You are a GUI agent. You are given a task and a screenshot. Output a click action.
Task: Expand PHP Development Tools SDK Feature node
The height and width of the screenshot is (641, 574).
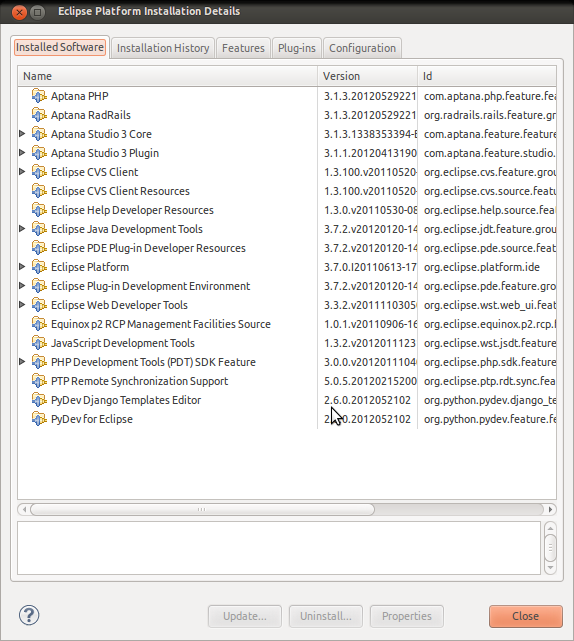(22, 361)
